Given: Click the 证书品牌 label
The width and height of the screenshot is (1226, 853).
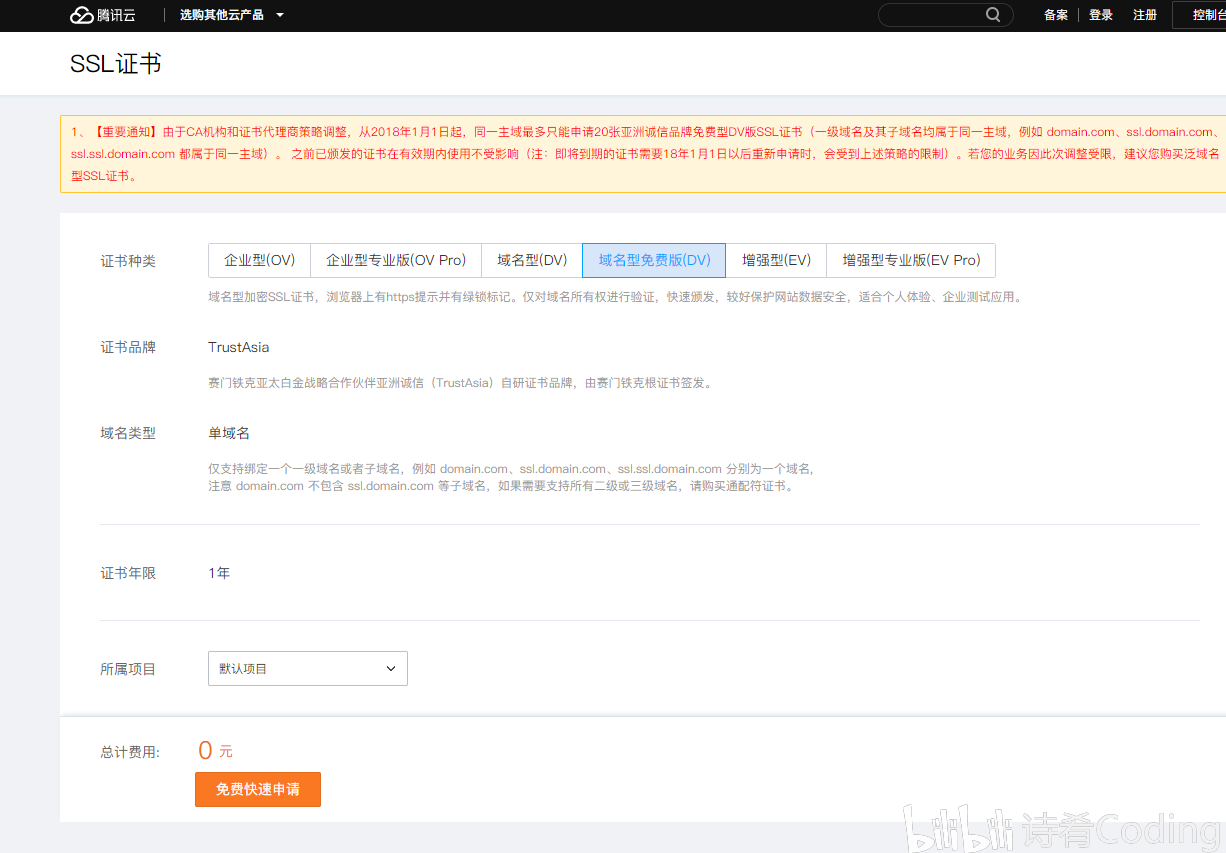Looking at the screenshot, I should click(128, 347).
